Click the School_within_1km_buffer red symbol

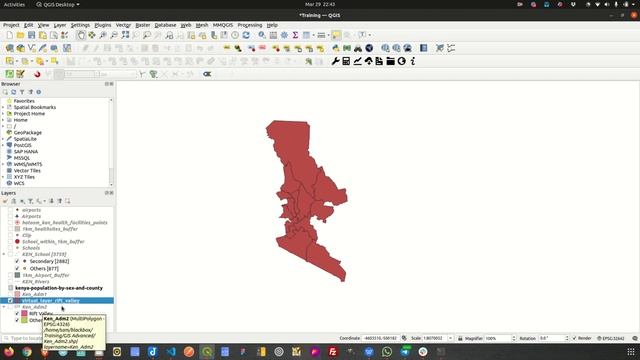pyautogui.click(x=17, y=242)
